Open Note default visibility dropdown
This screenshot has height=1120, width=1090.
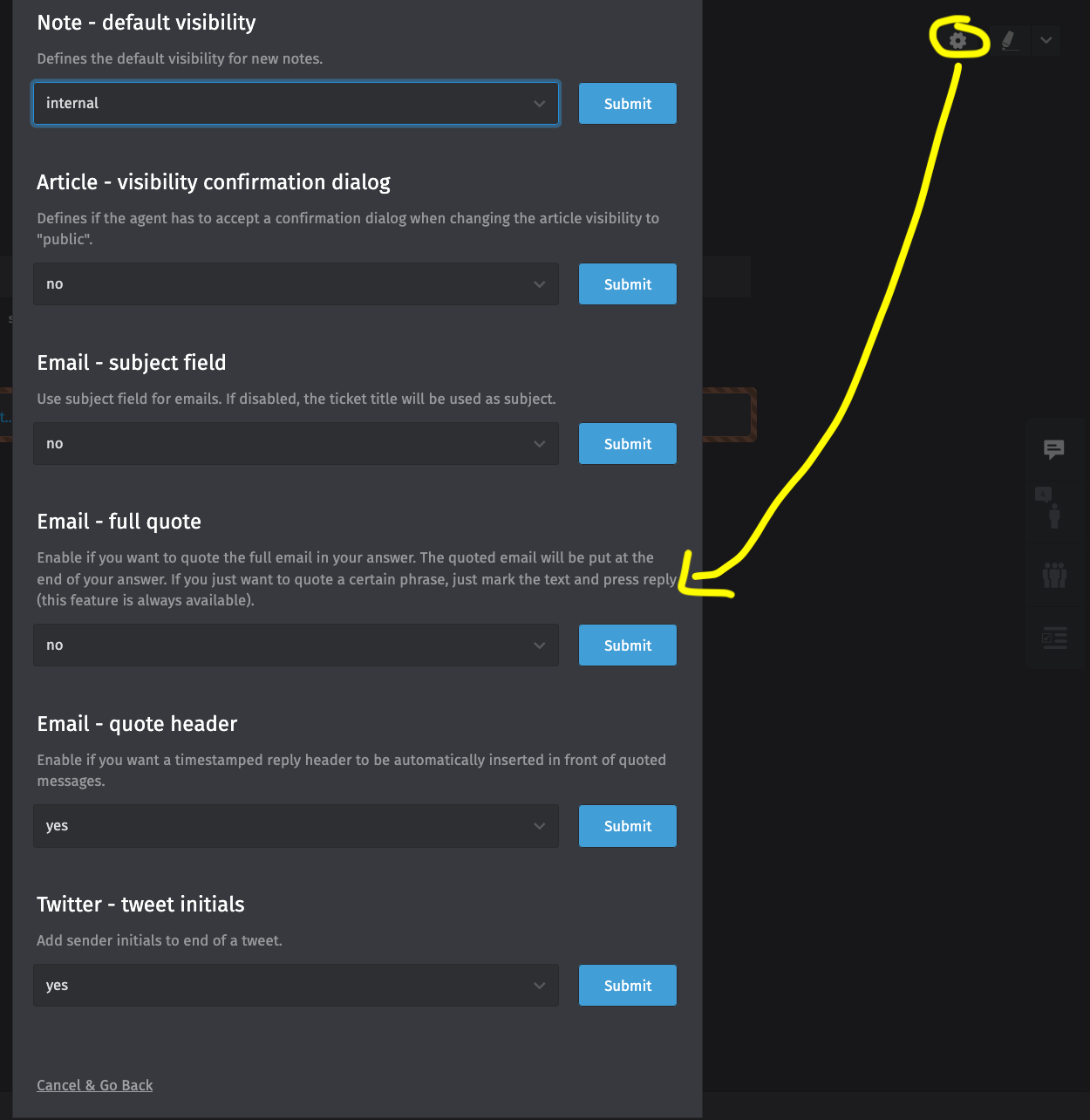[296, 104]
